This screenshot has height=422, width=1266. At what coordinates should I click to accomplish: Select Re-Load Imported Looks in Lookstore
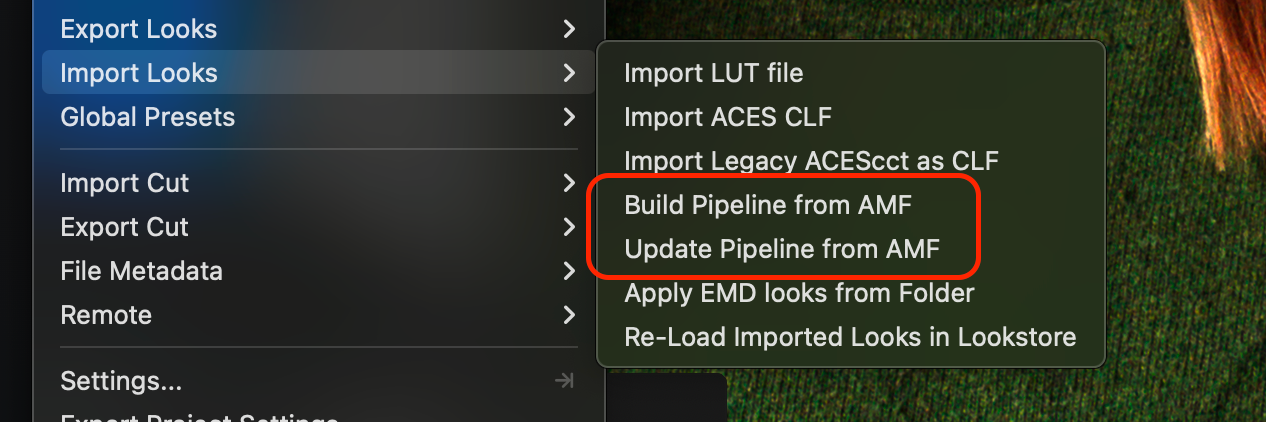[850, 337]
